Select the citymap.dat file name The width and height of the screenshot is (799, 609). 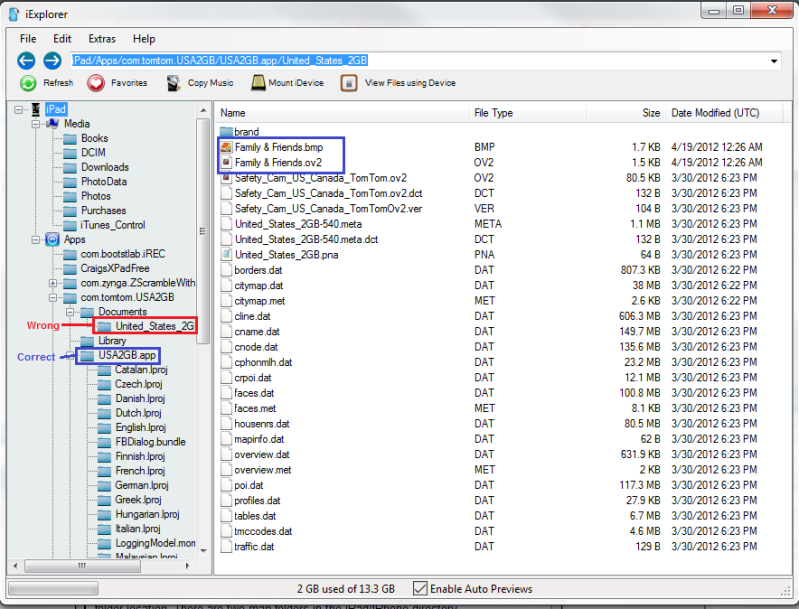point(258,285)
